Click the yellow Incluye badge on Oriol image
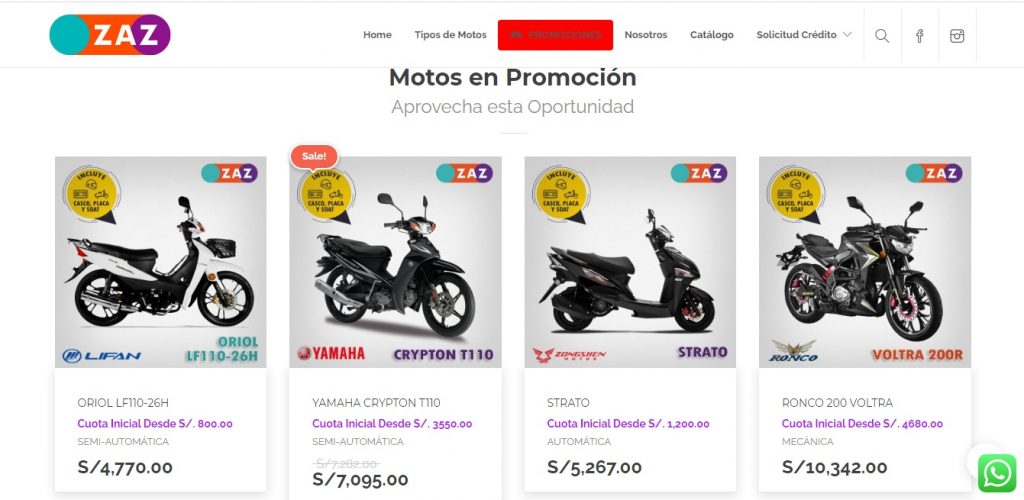This screenshot has width=1024, height=500. [x=91, y=193]
